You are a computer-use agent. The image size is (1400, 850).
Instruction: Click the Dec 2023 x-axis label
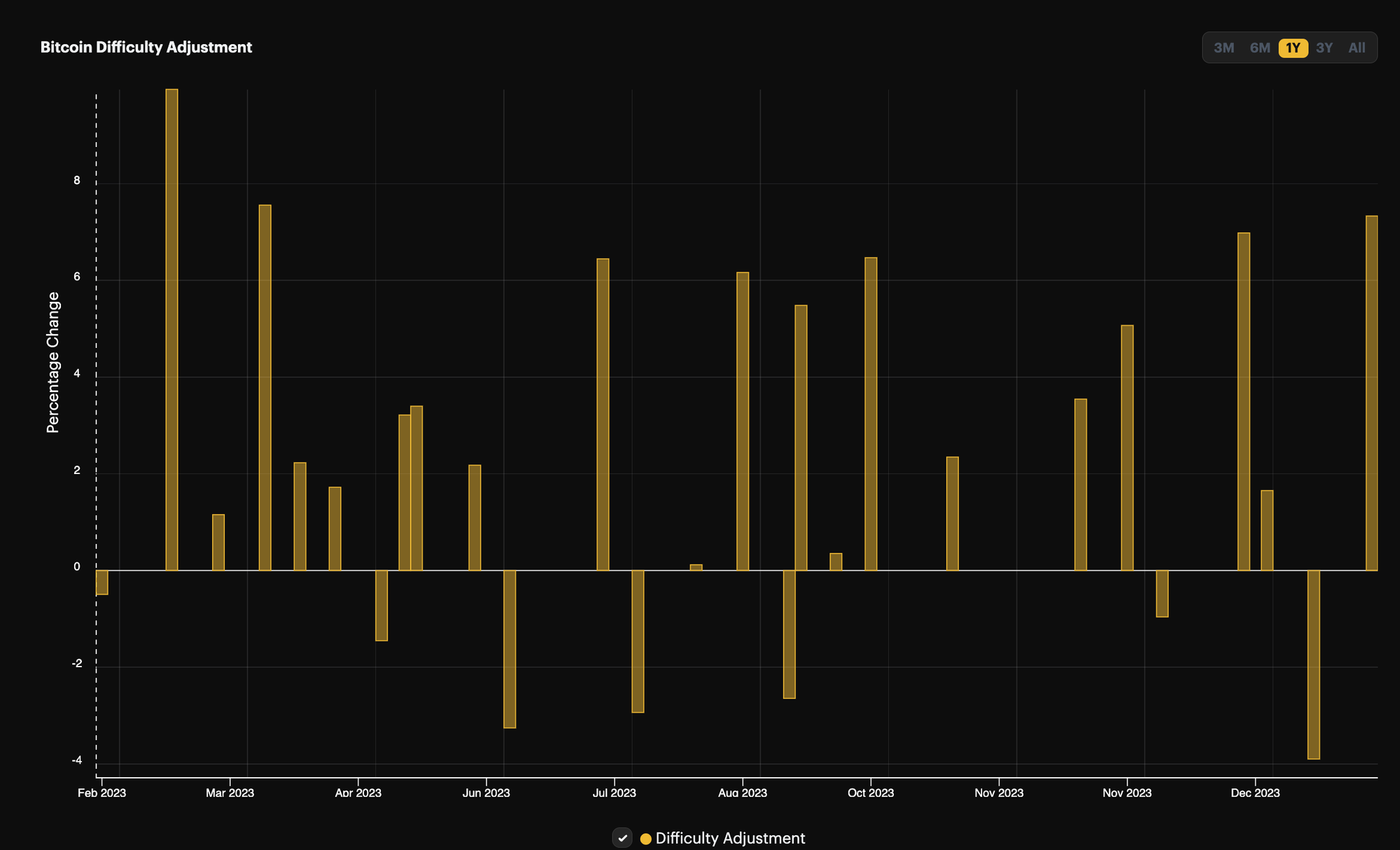[1255, 793]
